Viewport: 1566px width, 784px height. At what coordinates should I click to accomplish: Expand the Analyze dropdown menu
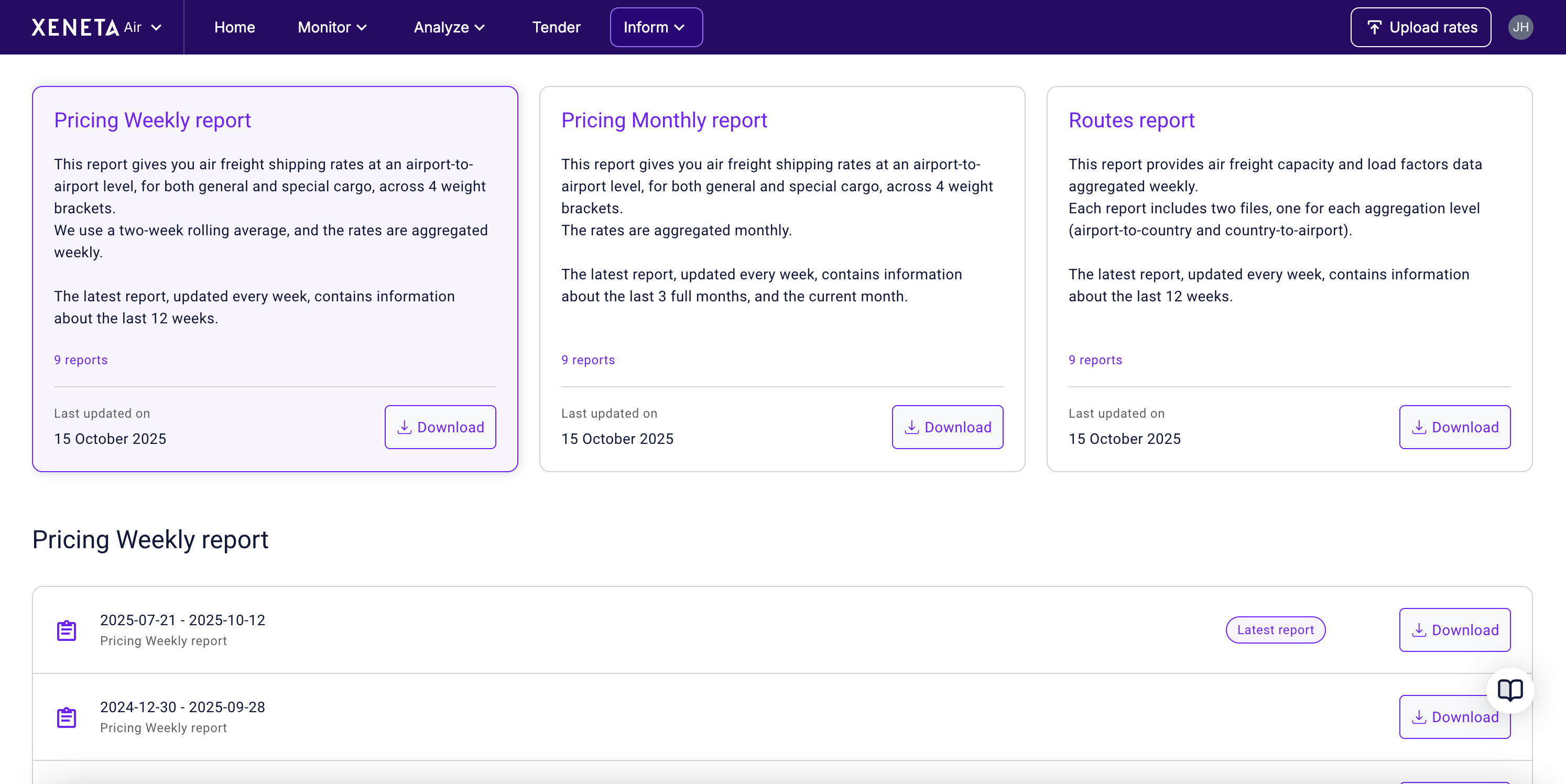449,27
